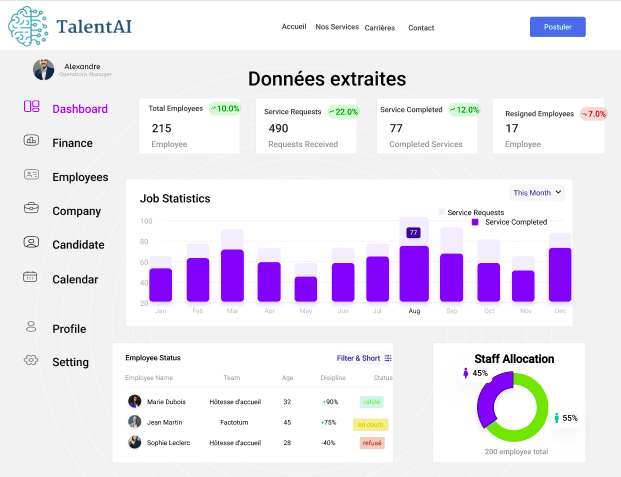Viewport: 621px width, 477px height.
Task: Open the Setting gear icon
Action: (x=31, y=361)
